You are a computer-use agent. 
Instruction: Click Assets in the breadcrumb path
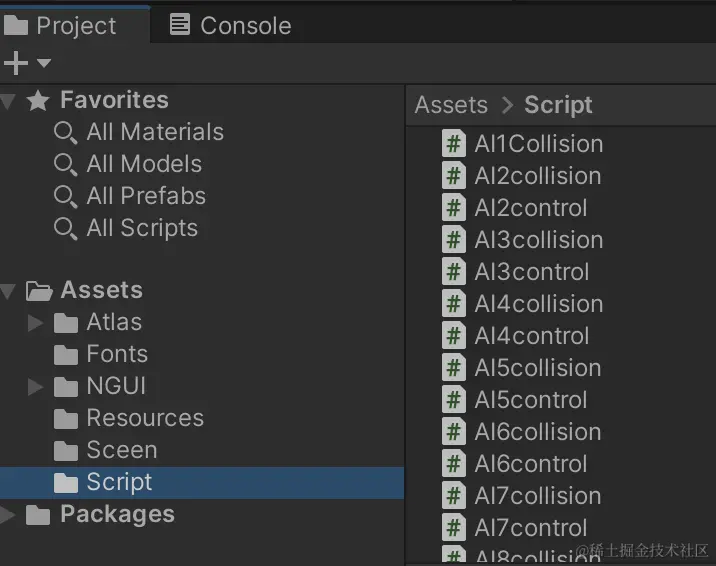(x=451, y=105)
